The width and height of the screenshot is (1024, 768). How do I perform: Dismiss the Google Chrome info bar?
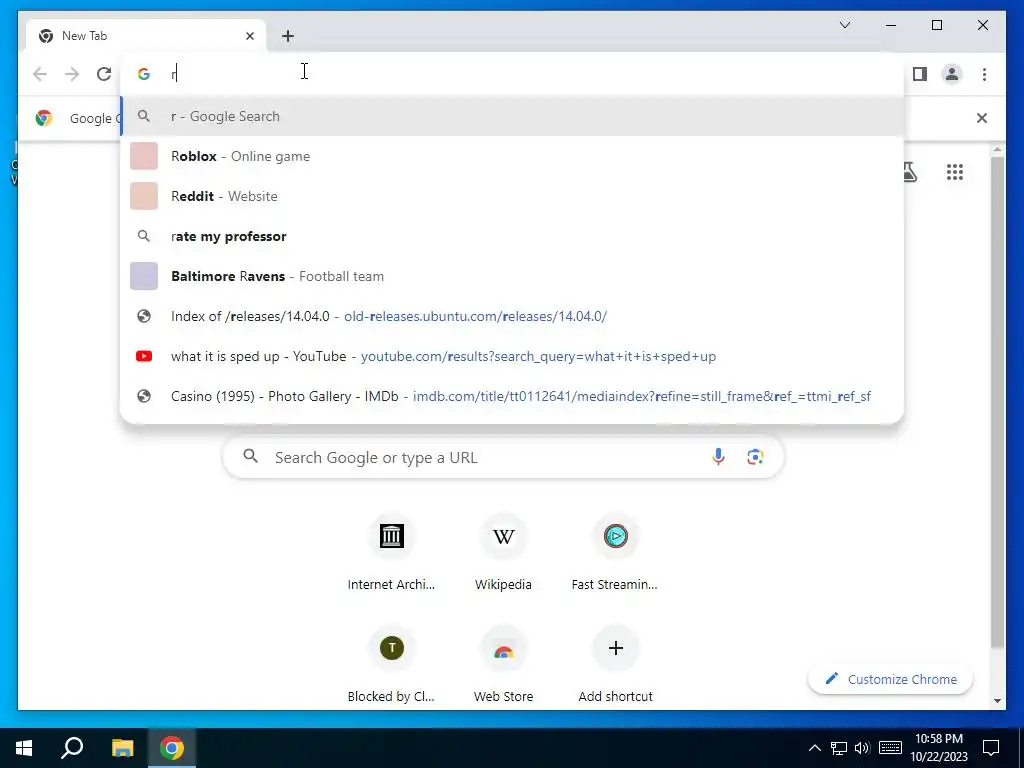982,118
